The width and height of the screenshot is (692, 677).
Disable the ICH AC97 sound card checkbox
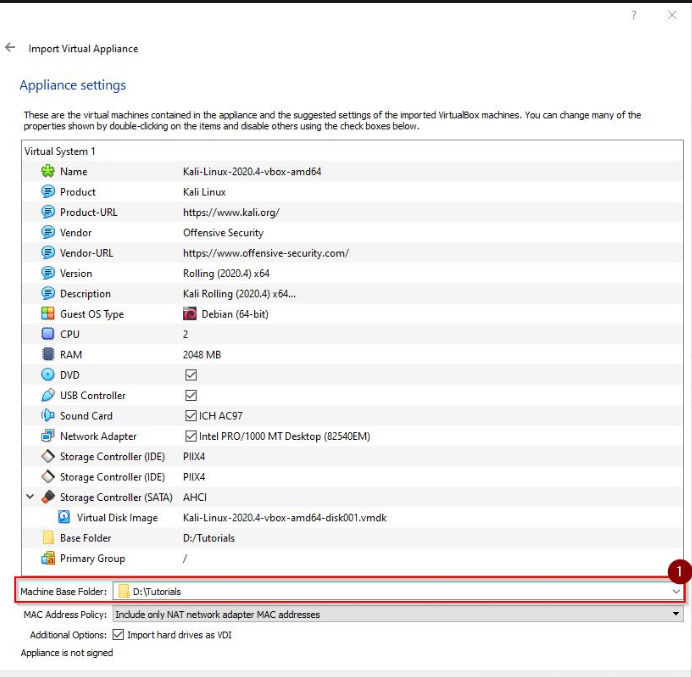pyautogui.click(x=191, y=415)
